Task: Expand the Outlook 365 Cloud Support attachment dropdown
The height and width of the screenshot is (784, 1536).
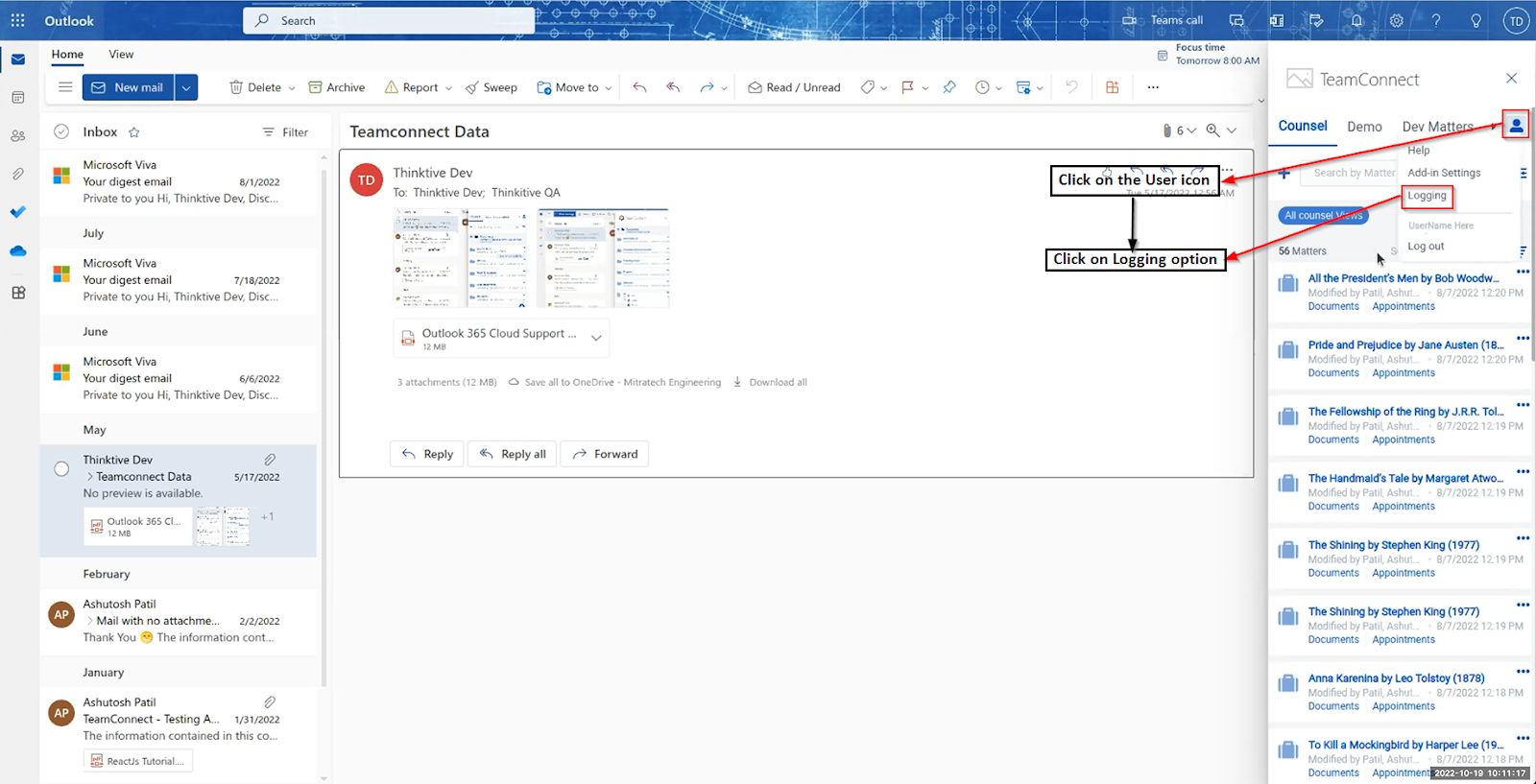Action: [596, 338]
